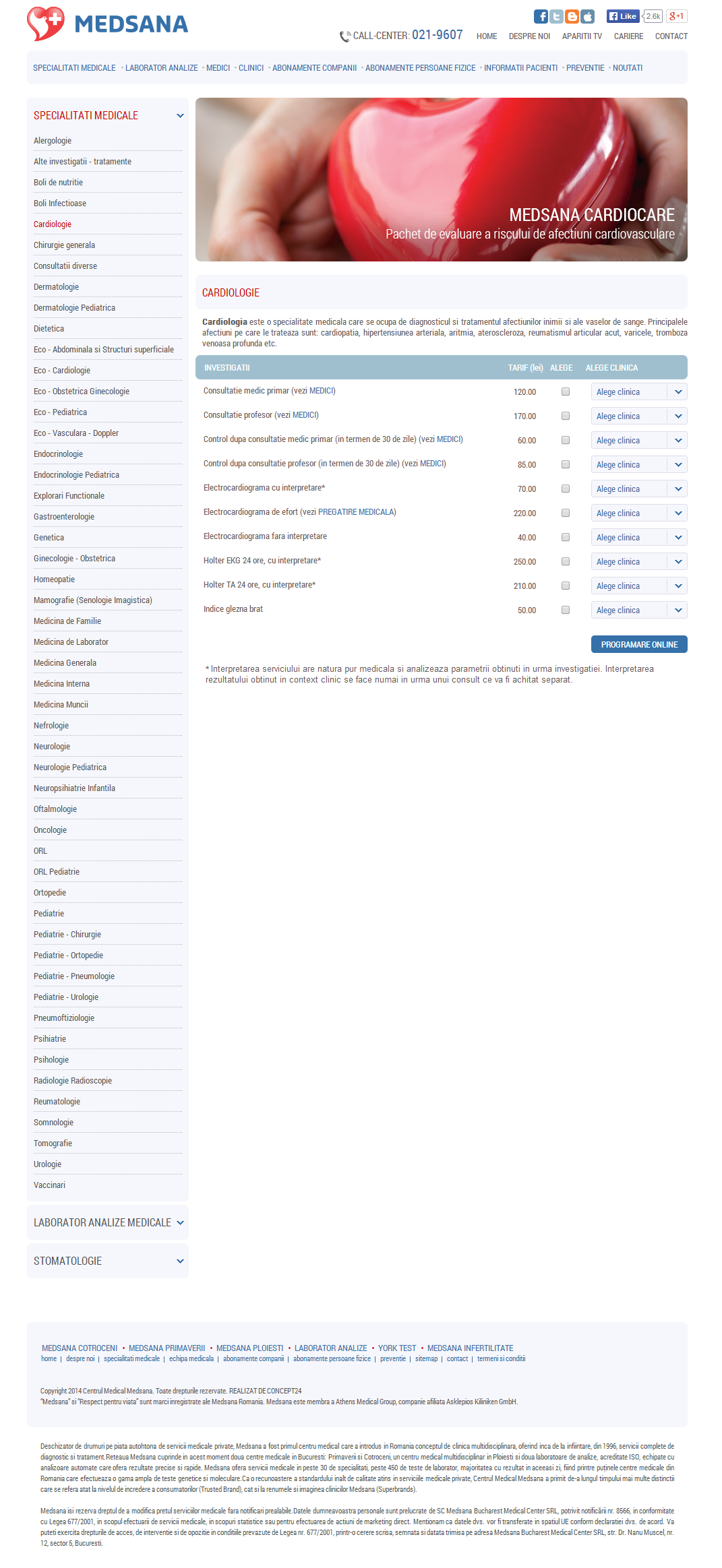This screenshot has width=722, height=1568.
Task: Follow MEDICI link in Consultatie profesor row
Action: pyautogui.click(x=304, y=415)
